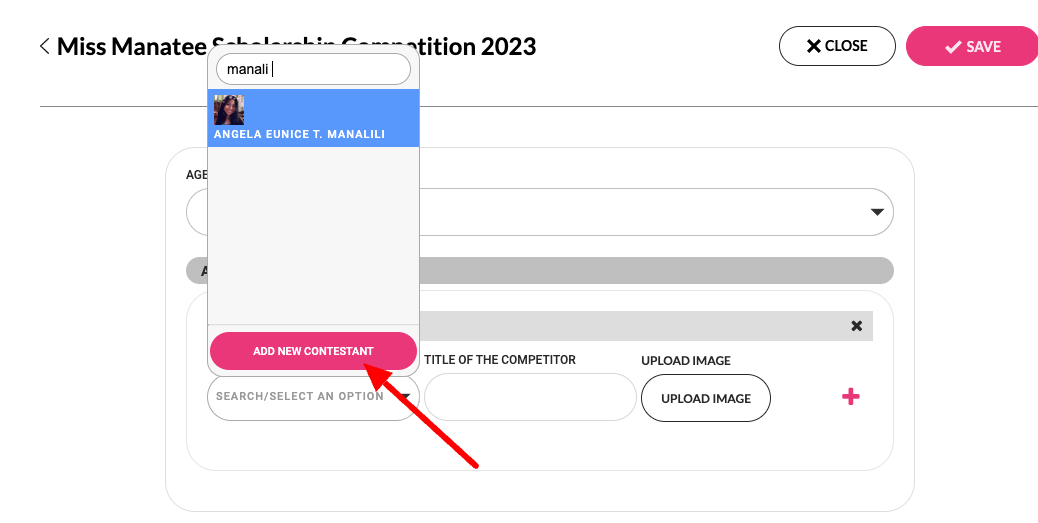The height and width of the screenshot is (523, 1038).
Task: Click the Title of the Competitor text field
Action: click(x=530, y=397)
